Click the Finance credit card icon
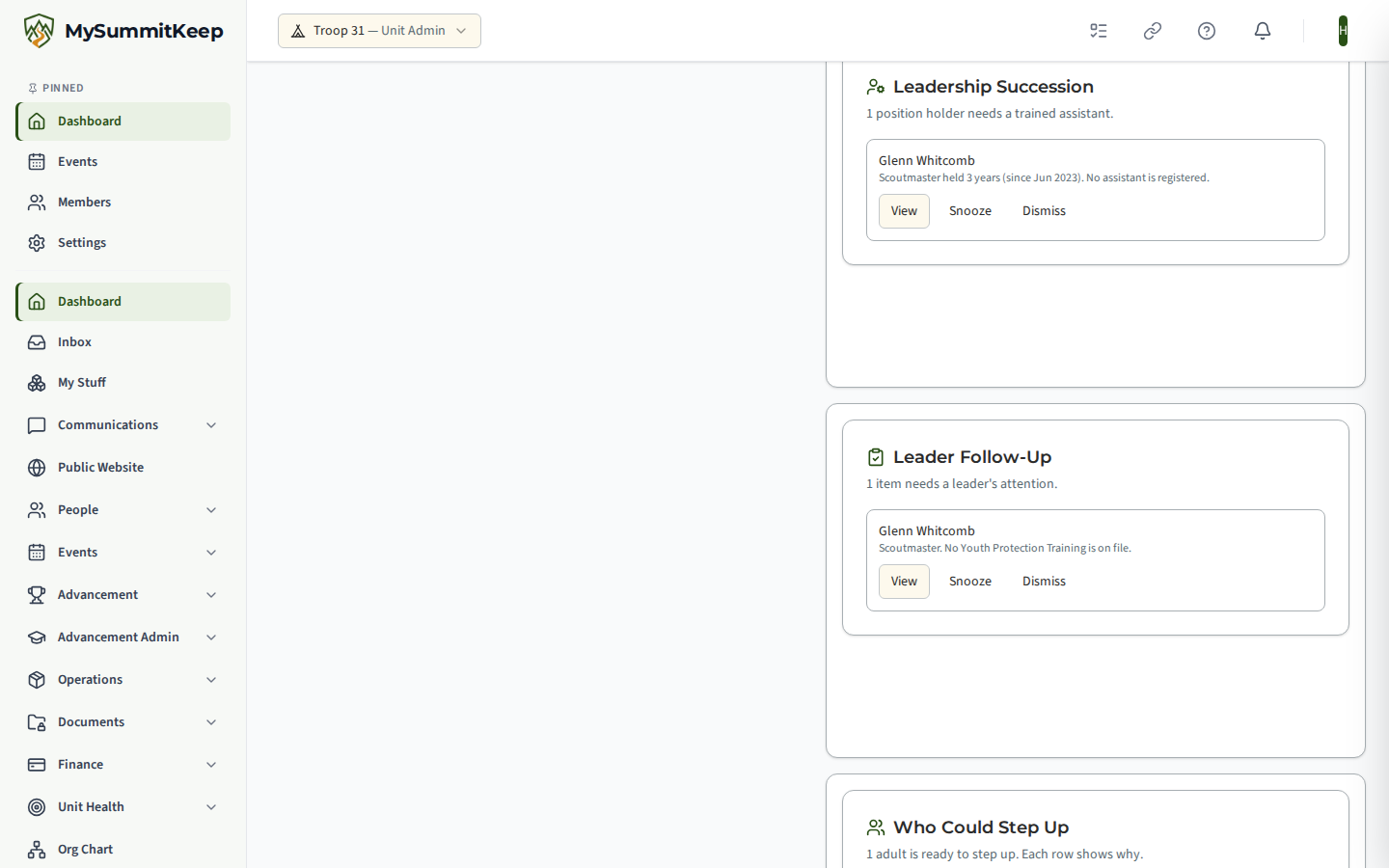The width and height of the screenshot is (1389, 868). point(37,765)
